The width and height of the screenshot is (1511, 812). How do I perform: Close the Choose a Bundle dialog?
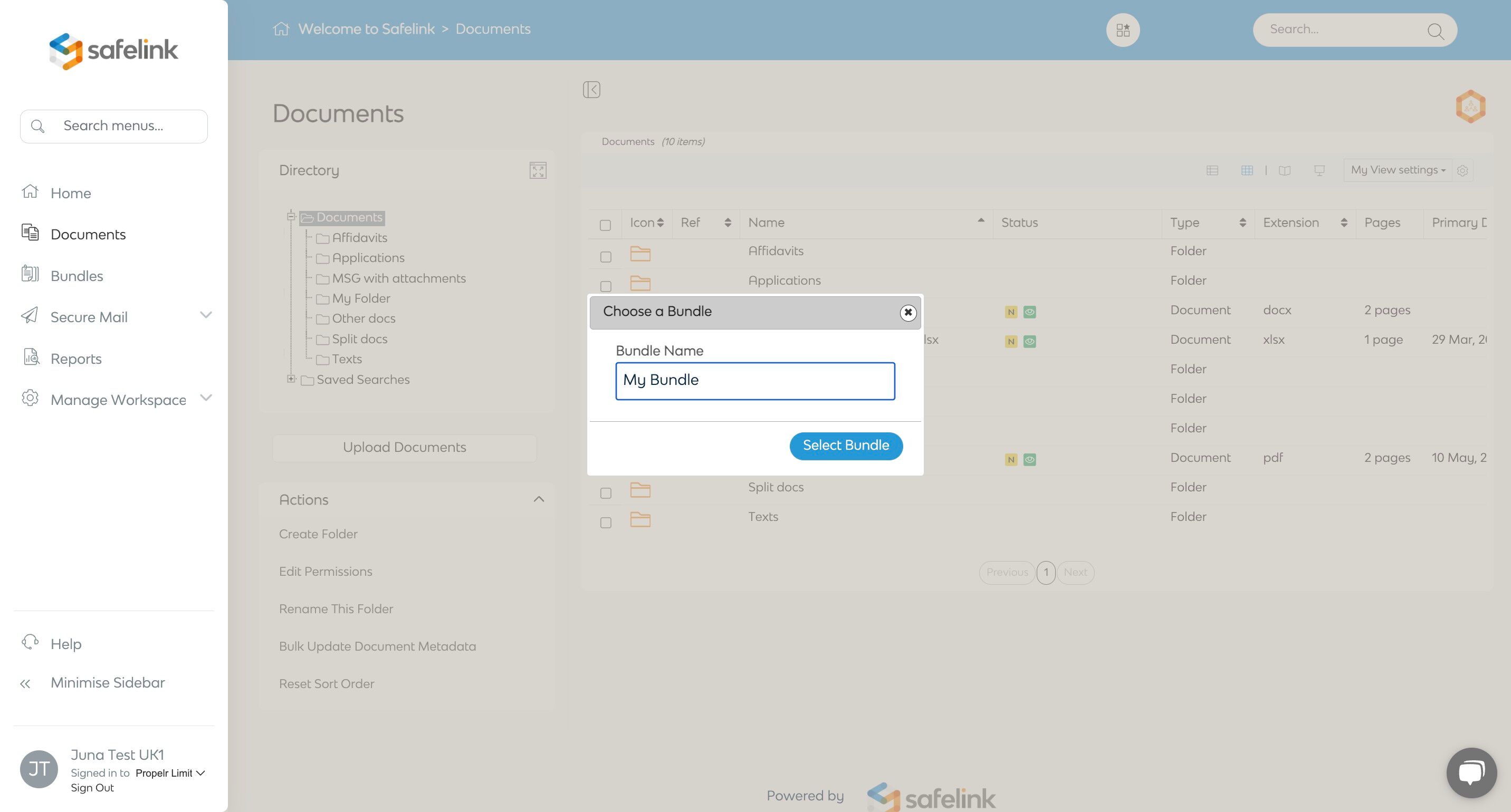pyautogui.click(x=907, y=313)
